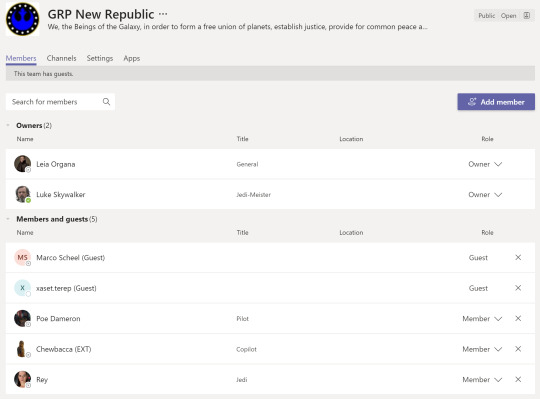Click the Role header under Members and guests
The height and width of the screenshot is (399, 540).
click(487, 232)
